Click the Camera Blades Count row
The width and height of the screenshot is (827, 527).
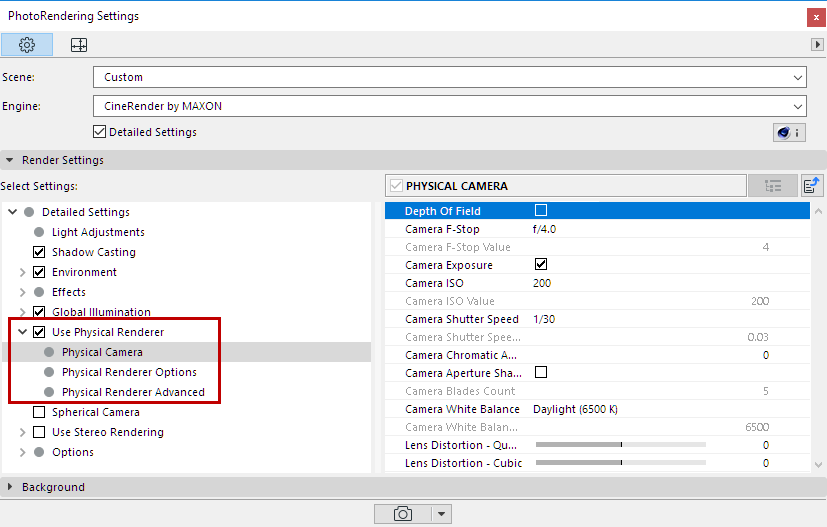tap(597, 391)
